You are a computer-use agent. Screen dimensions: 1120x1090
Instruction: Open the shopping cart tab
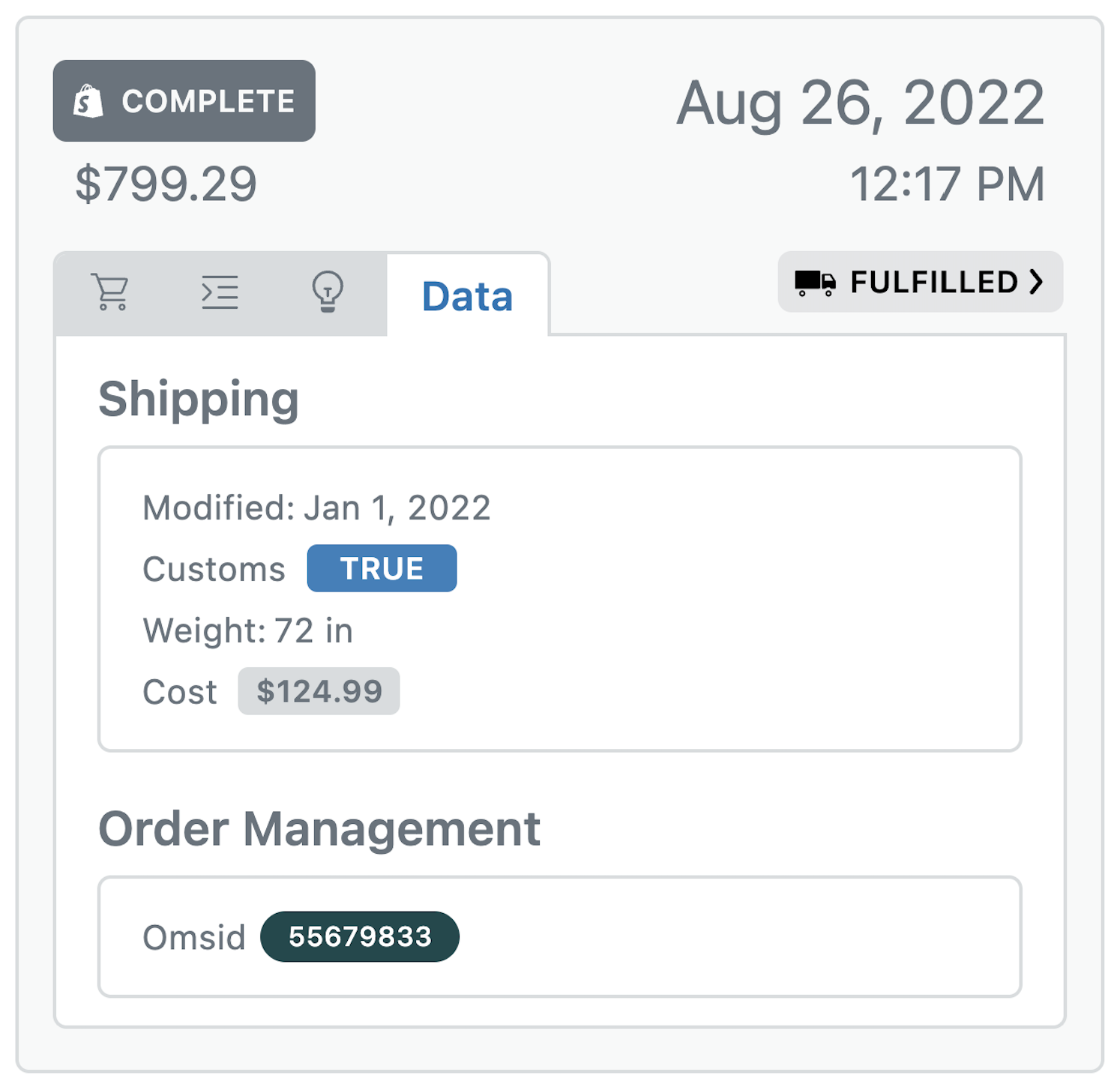tap(110, 292)
